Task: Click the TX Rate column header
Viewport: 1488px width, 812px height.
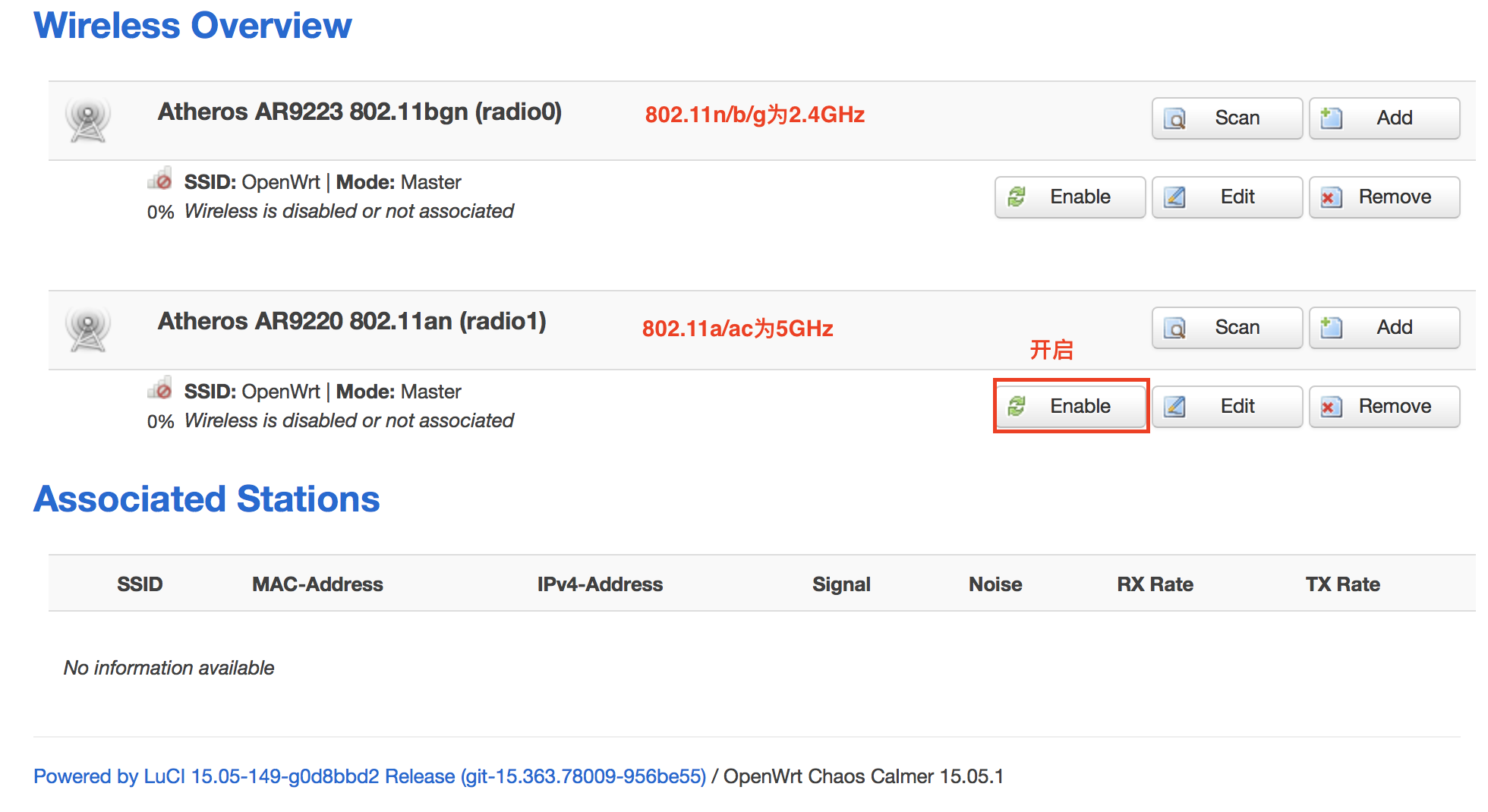Action: pos(1342,584)
